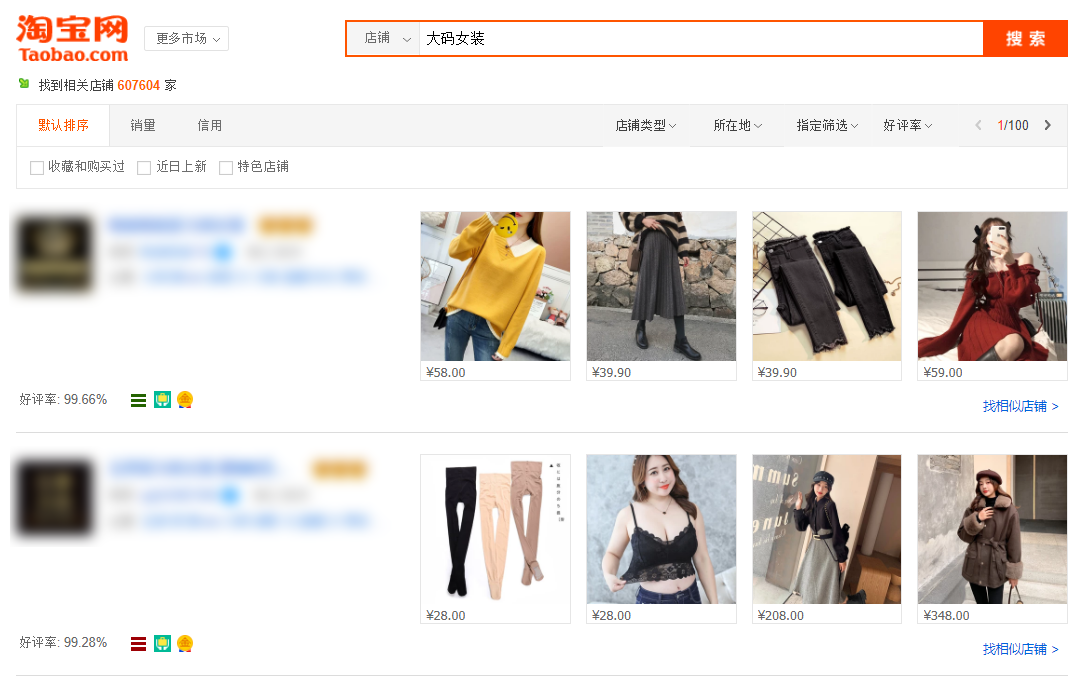Click green bars icon beside 99.66% rating
The width and height of the screenshot is (1072, 680).
coord(139,400)
